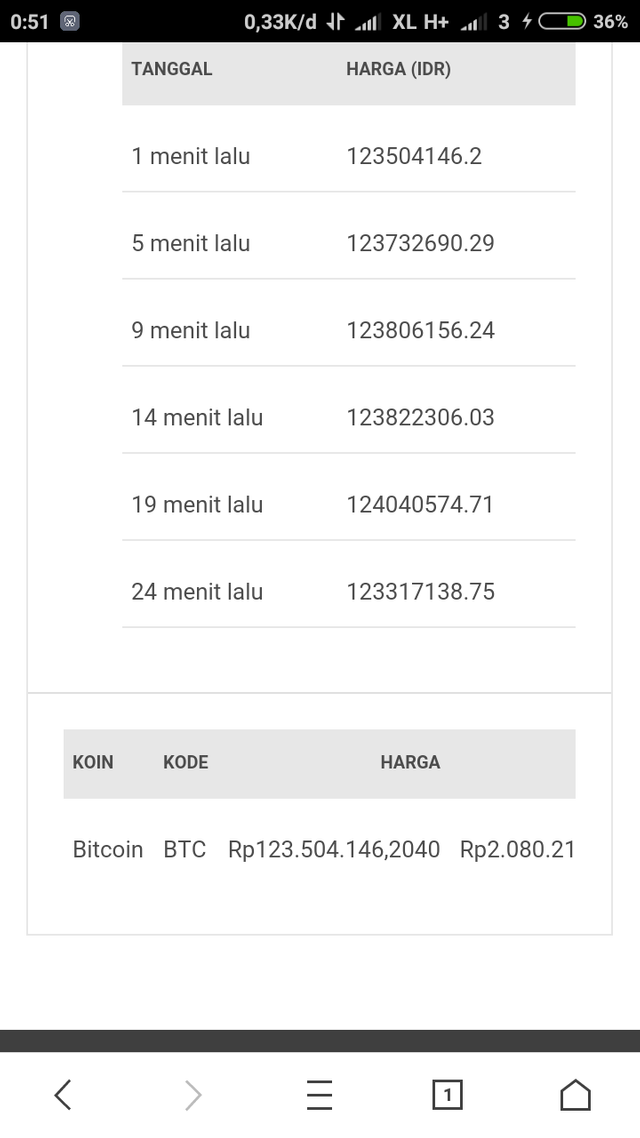Tap the Rp2.080.21 value

(517, 849)
